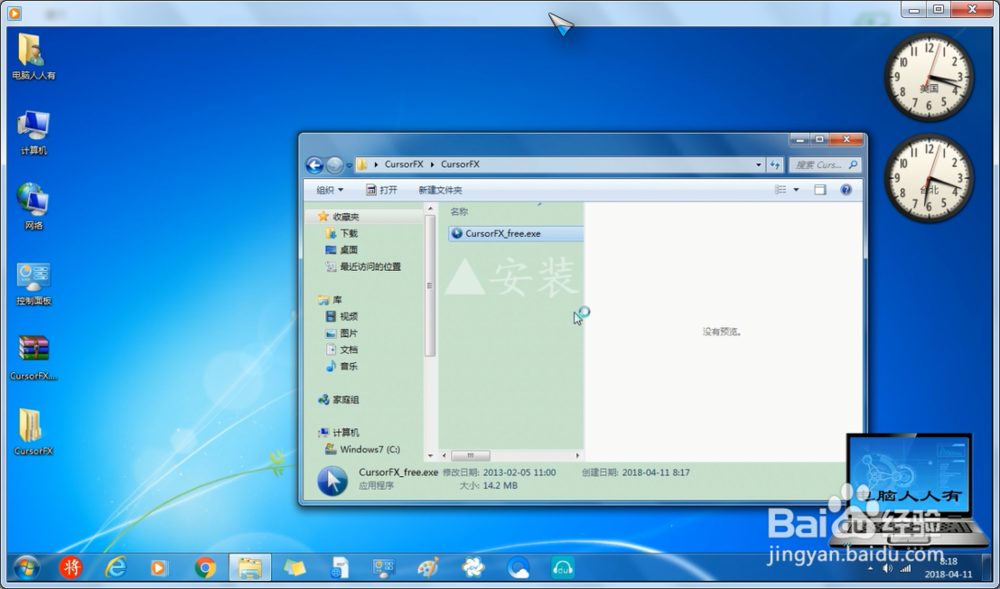The image size is (1000, 589).
Task: Select CursorFX_free.exe in the file list
Action: tap(515, 234)
